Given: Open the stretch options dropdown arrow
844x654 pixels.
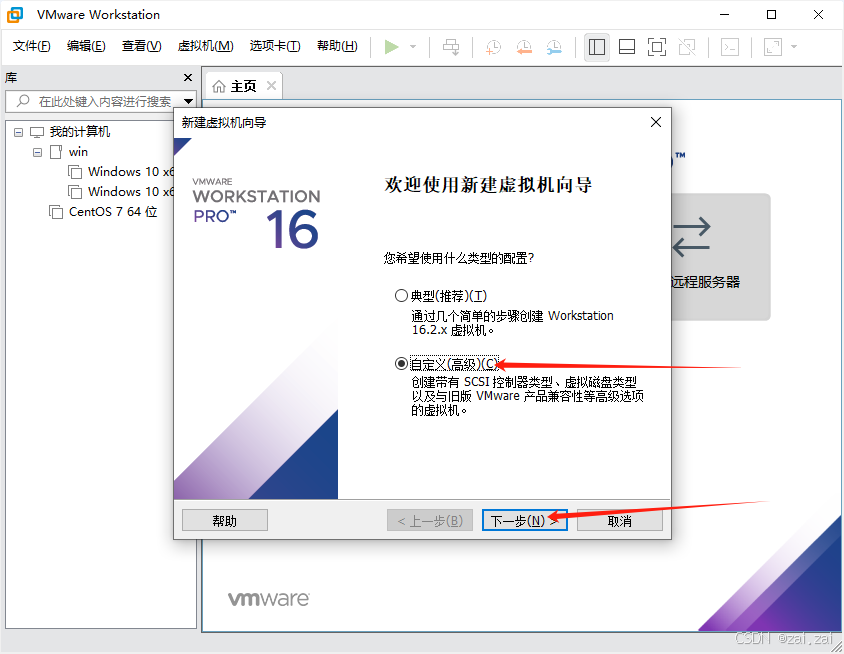Looking at the screenshot, I should click(794, 47).
